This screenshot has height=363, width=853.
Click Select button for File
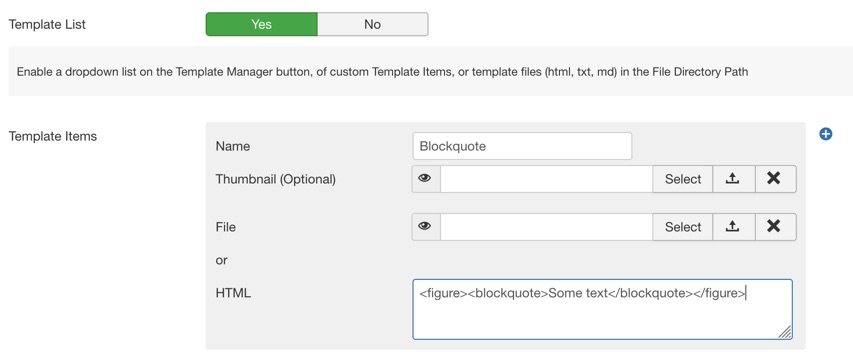pos(683,227)
